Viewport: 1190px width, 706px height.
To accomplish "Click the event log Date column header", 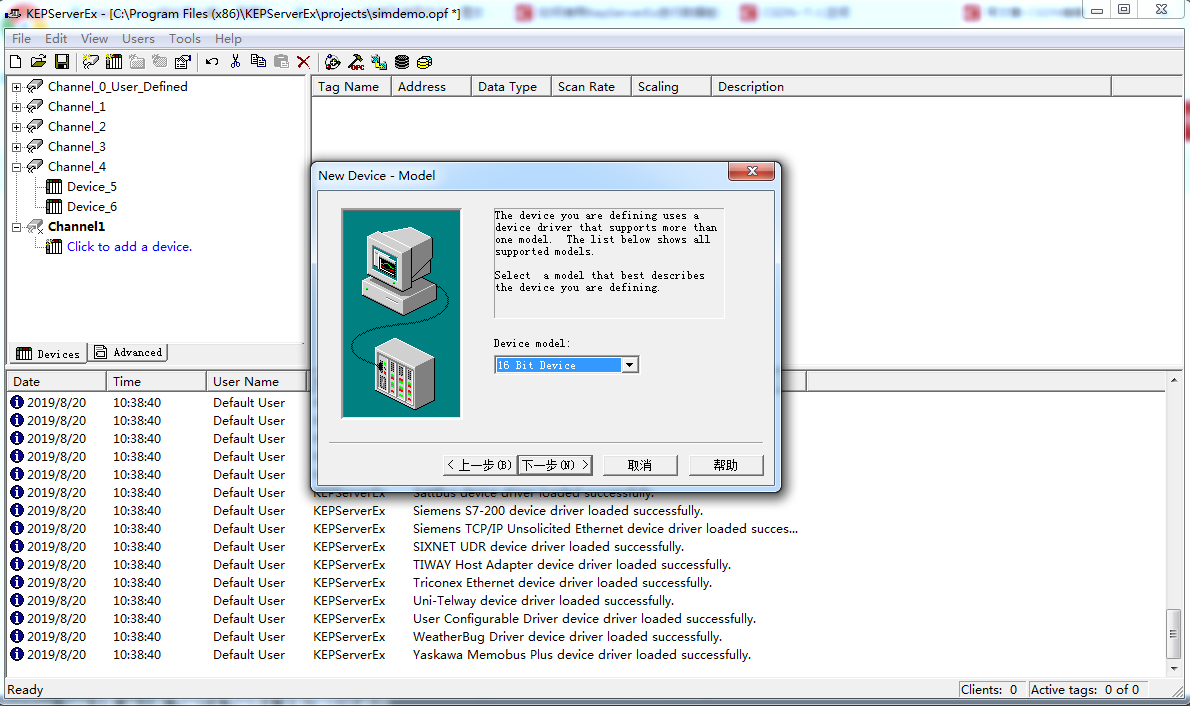I will 57,382.
